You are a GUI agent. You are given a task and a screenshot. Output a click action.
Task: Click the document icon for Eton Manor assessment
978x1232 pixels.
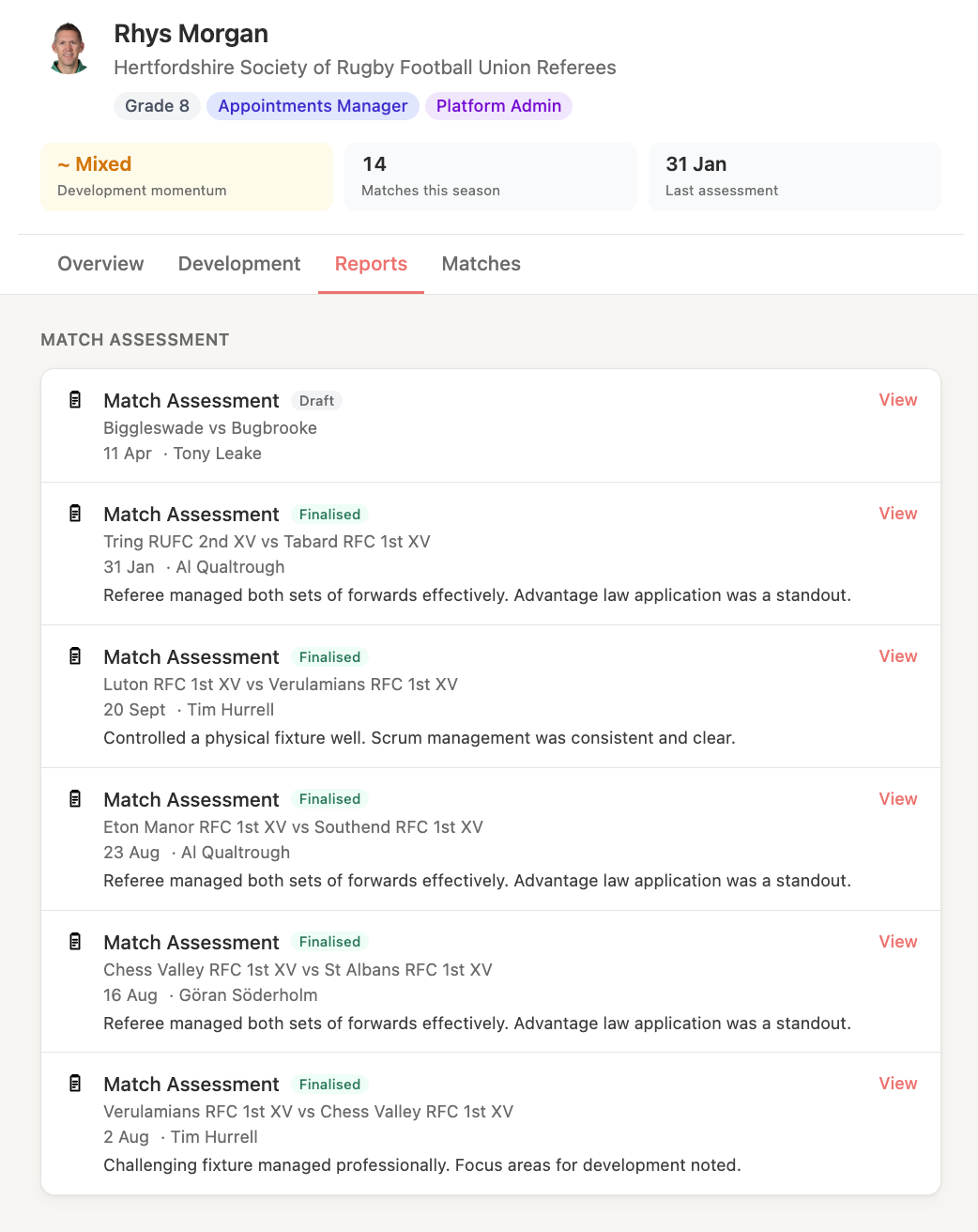(75, 799)
